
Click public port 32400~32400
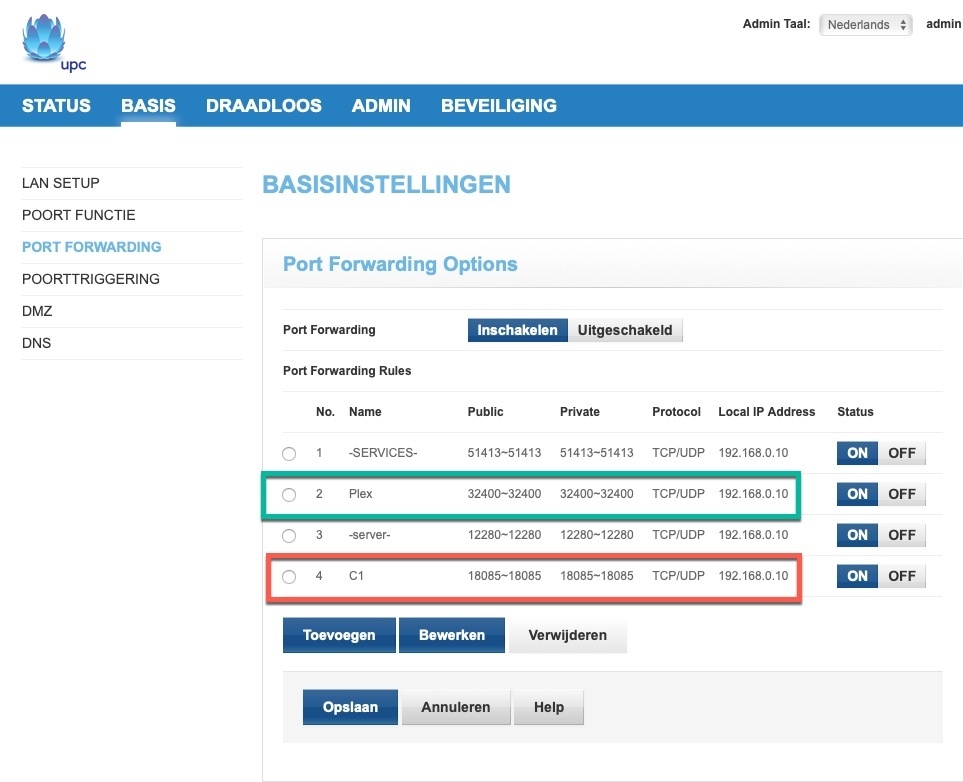point(504,494)
